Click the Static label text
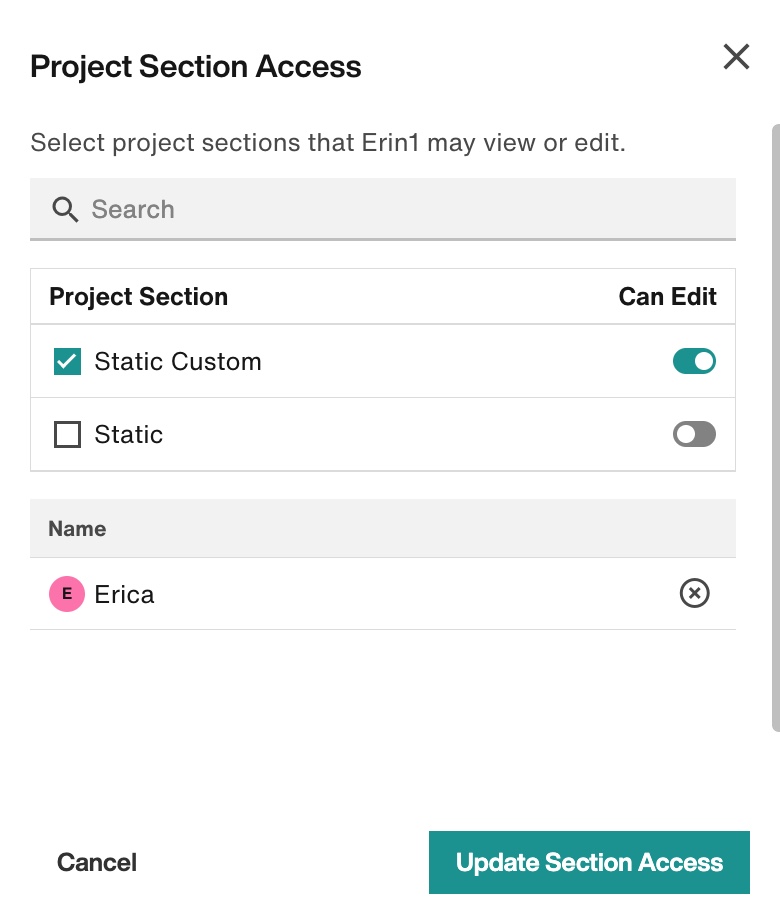This screenshot has height=918, width=780. pyautogui.click(x=129, y=434)
